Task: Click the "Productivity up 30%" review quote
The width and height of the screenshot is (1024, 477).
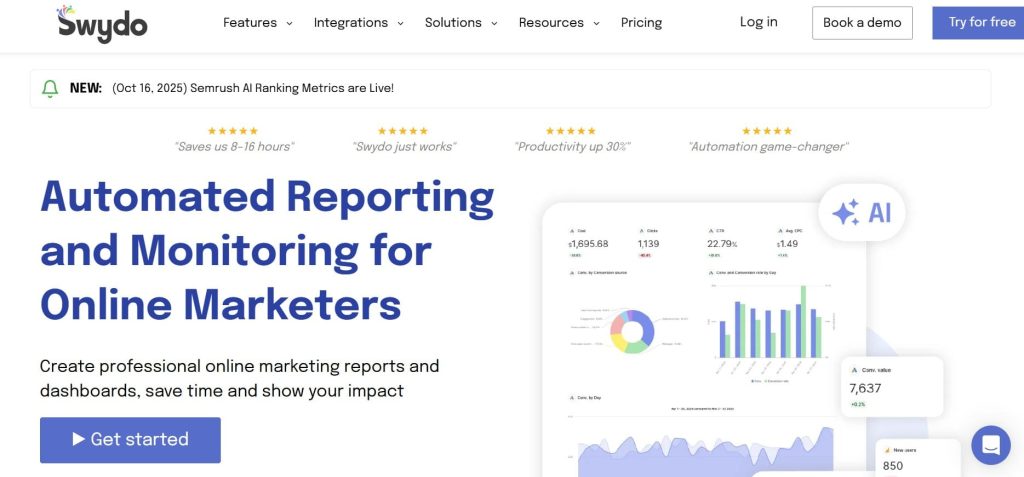Action: pos(572,146)
